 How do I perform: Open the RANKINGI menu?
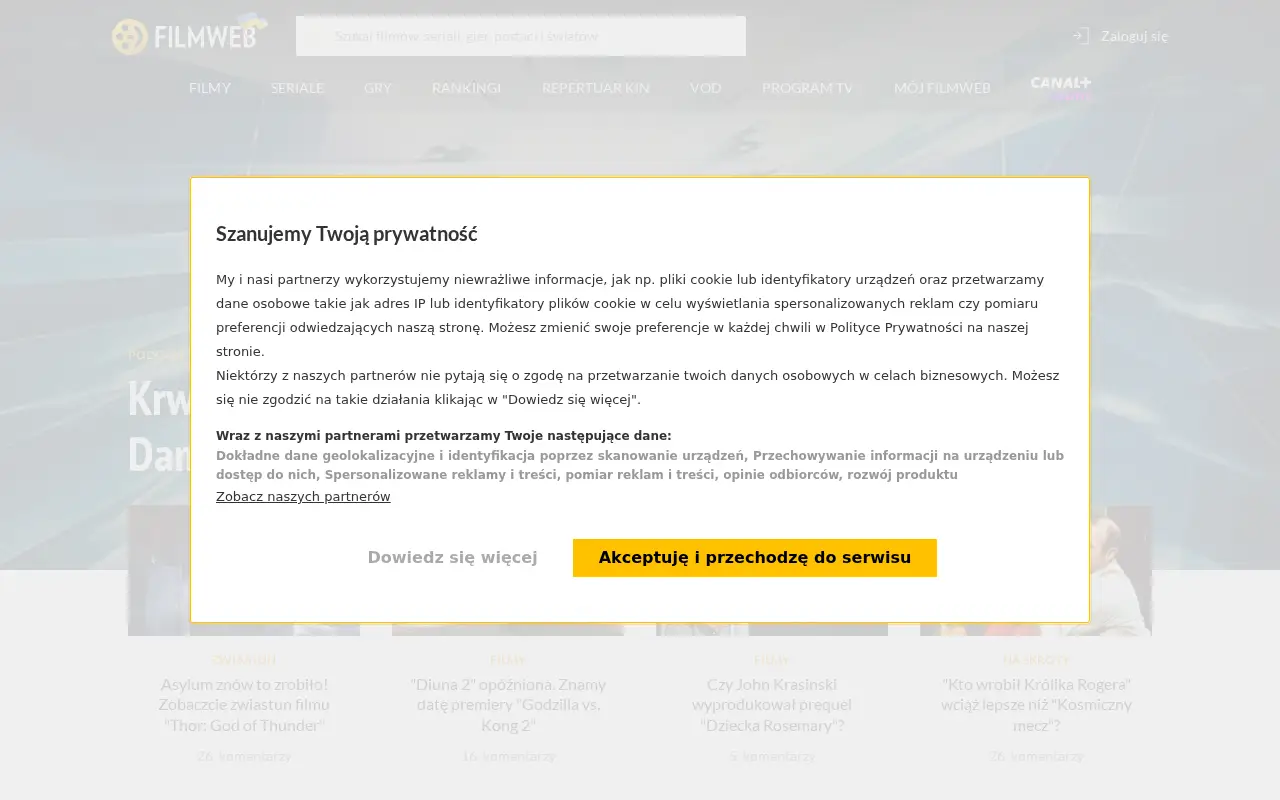467,88
